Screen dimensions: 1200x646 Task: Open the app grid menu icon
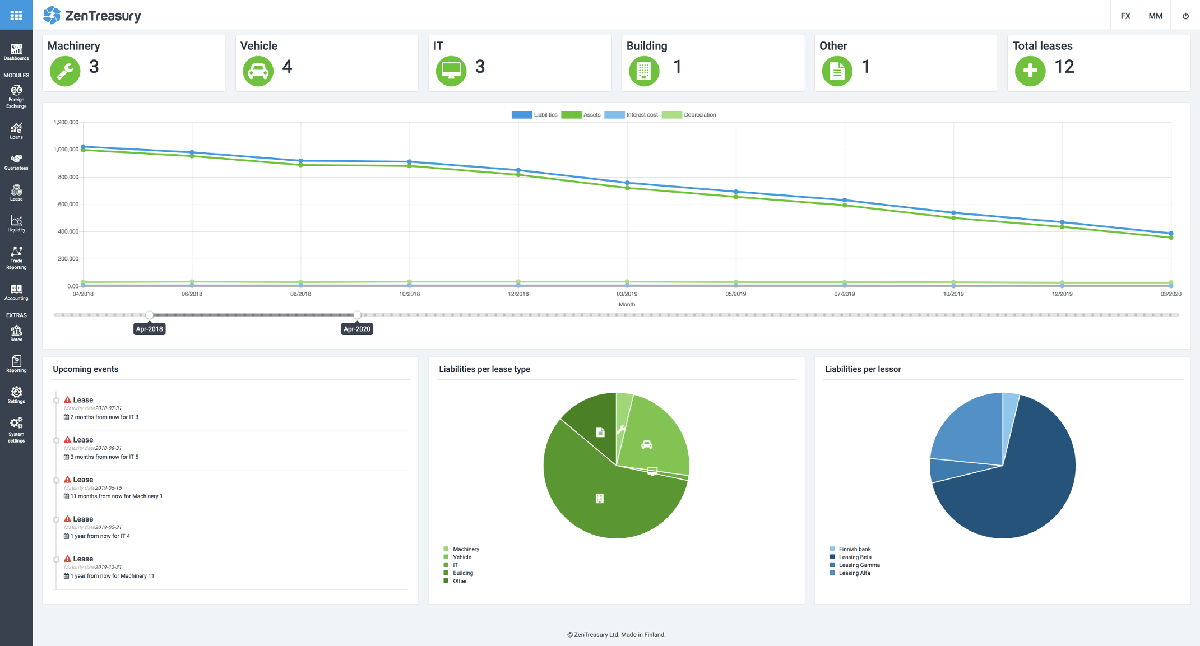tap(16, 15)
